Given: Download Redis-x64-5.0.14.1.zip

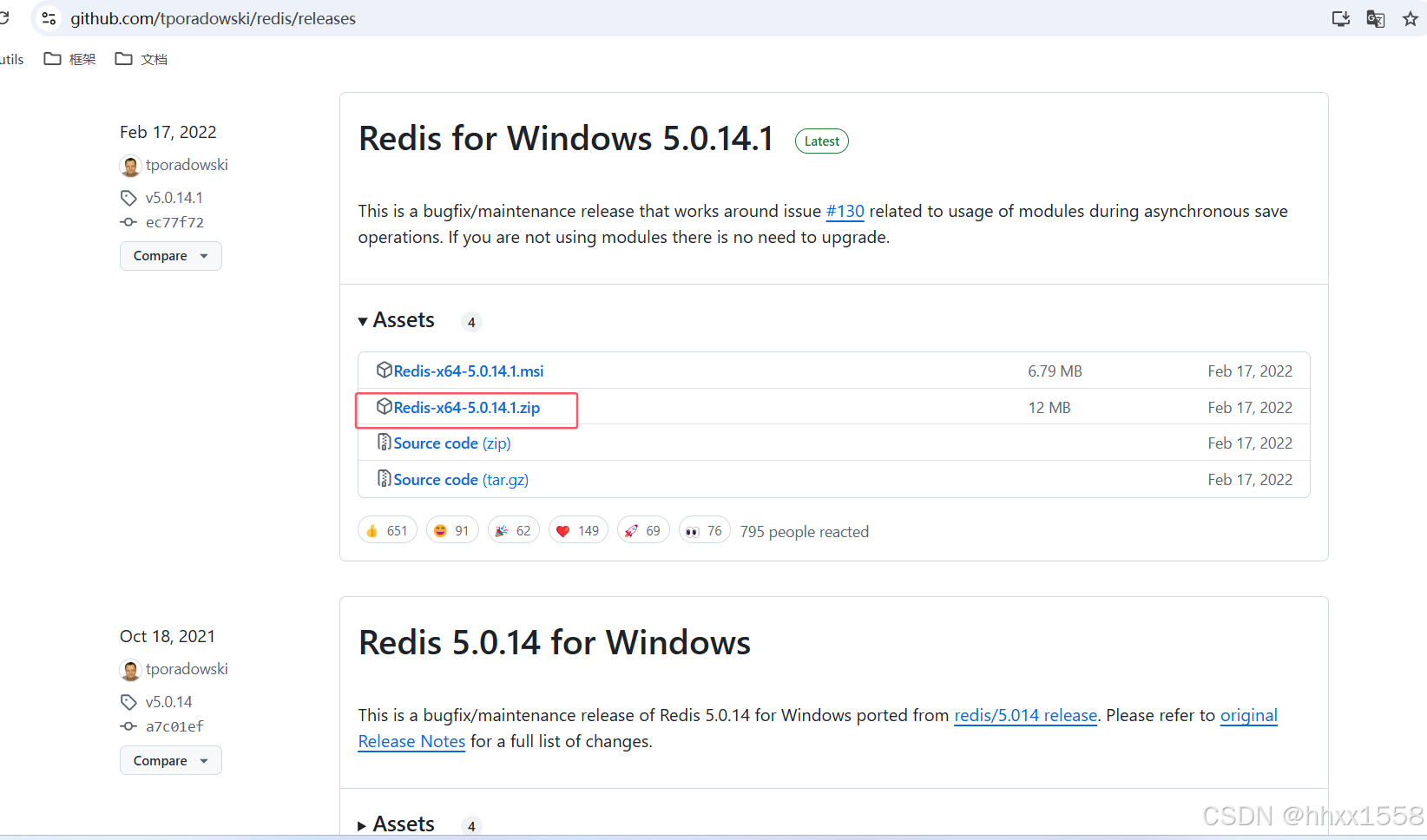Looking at the screenshot, I should click(467, 408).
